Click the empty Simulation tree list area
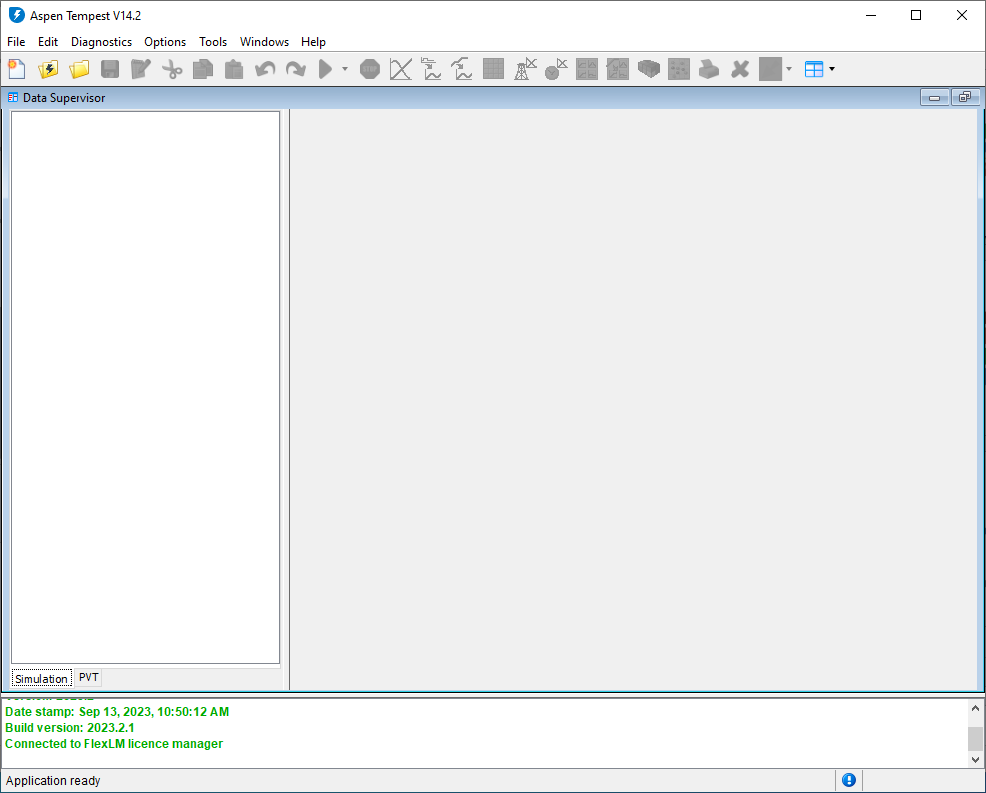This screenshot has height=793, width=986. point(145,387)
